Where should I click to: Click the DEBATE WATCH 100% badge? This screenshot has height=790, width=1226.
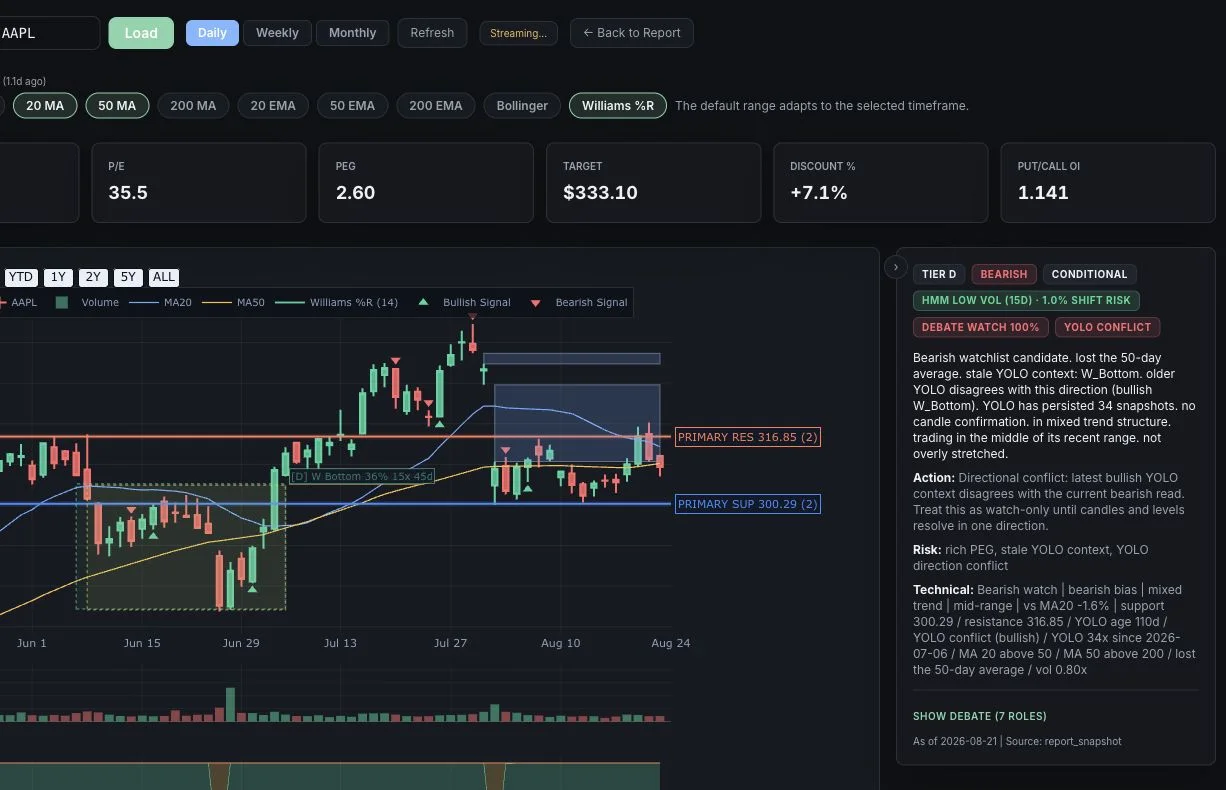[x=980, y=327]
